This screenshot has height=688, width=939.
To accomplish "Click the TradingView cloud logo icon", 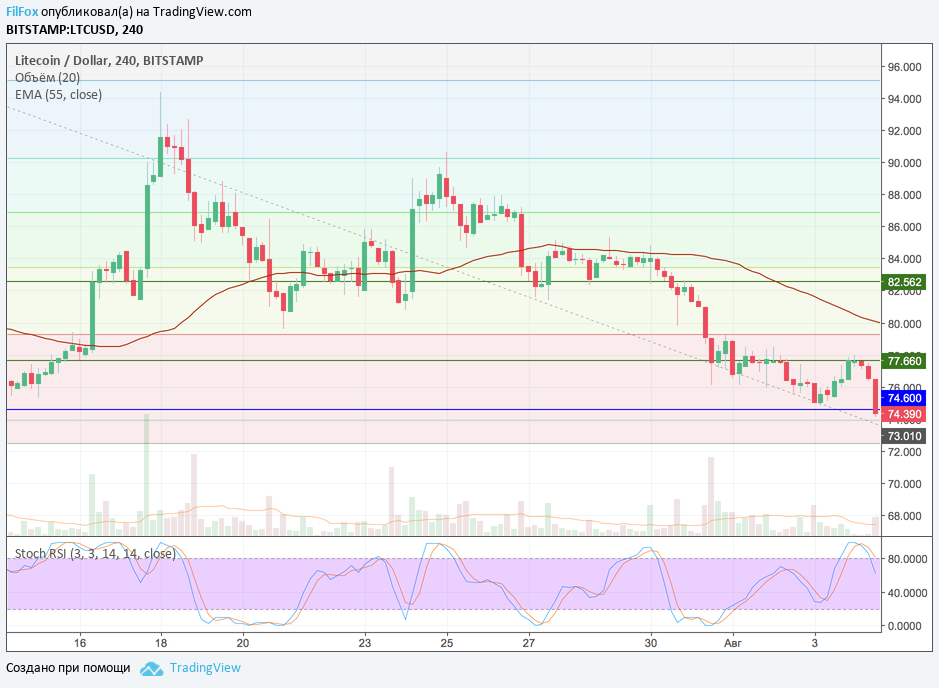I will pos(151,668).
